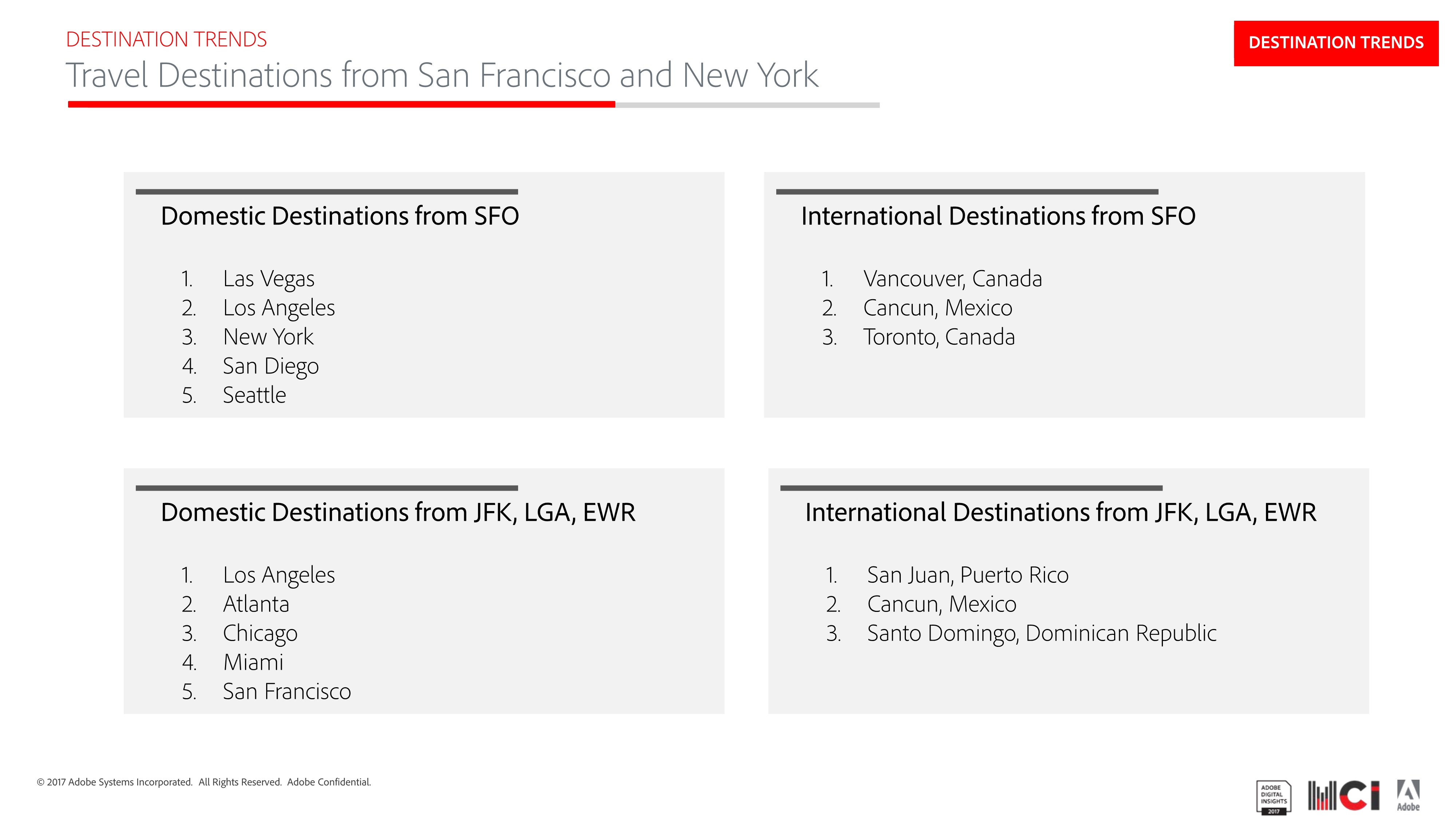Click Seattle in the SFO domestic list
This screenshot has width=1456, height=819.
click(x=254, y=395)
